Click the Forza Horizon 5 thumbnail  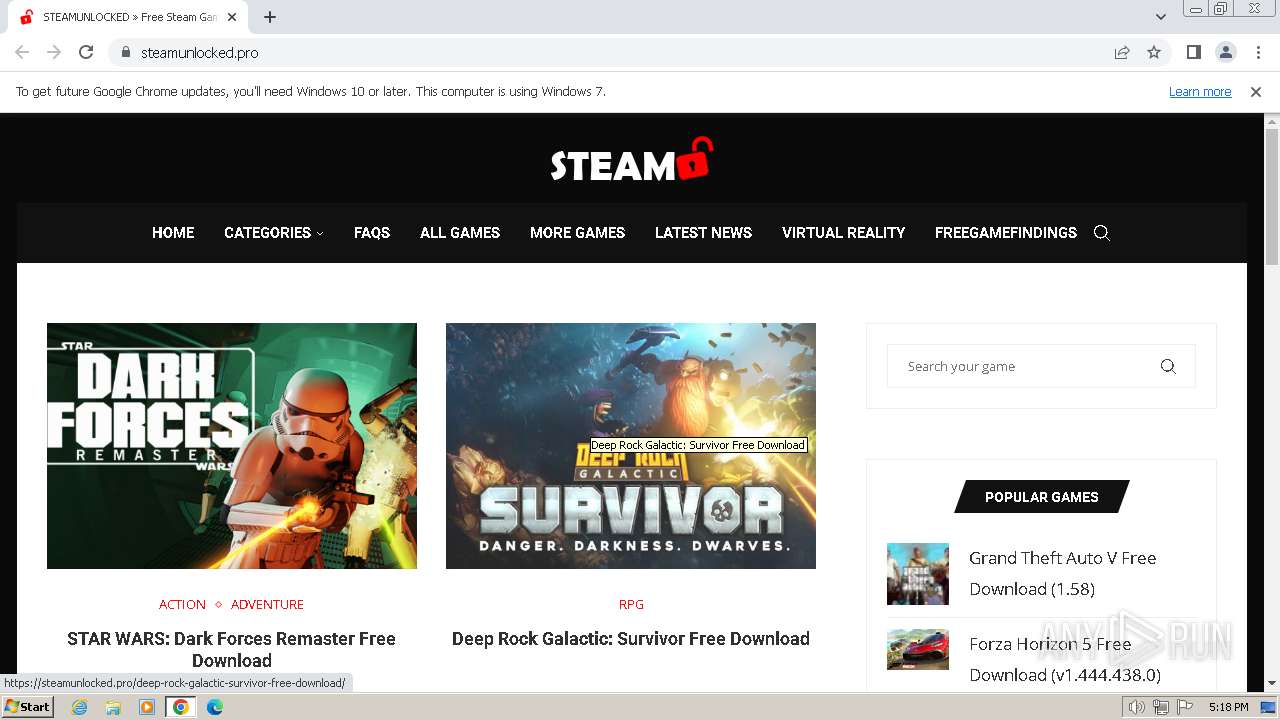918,649
